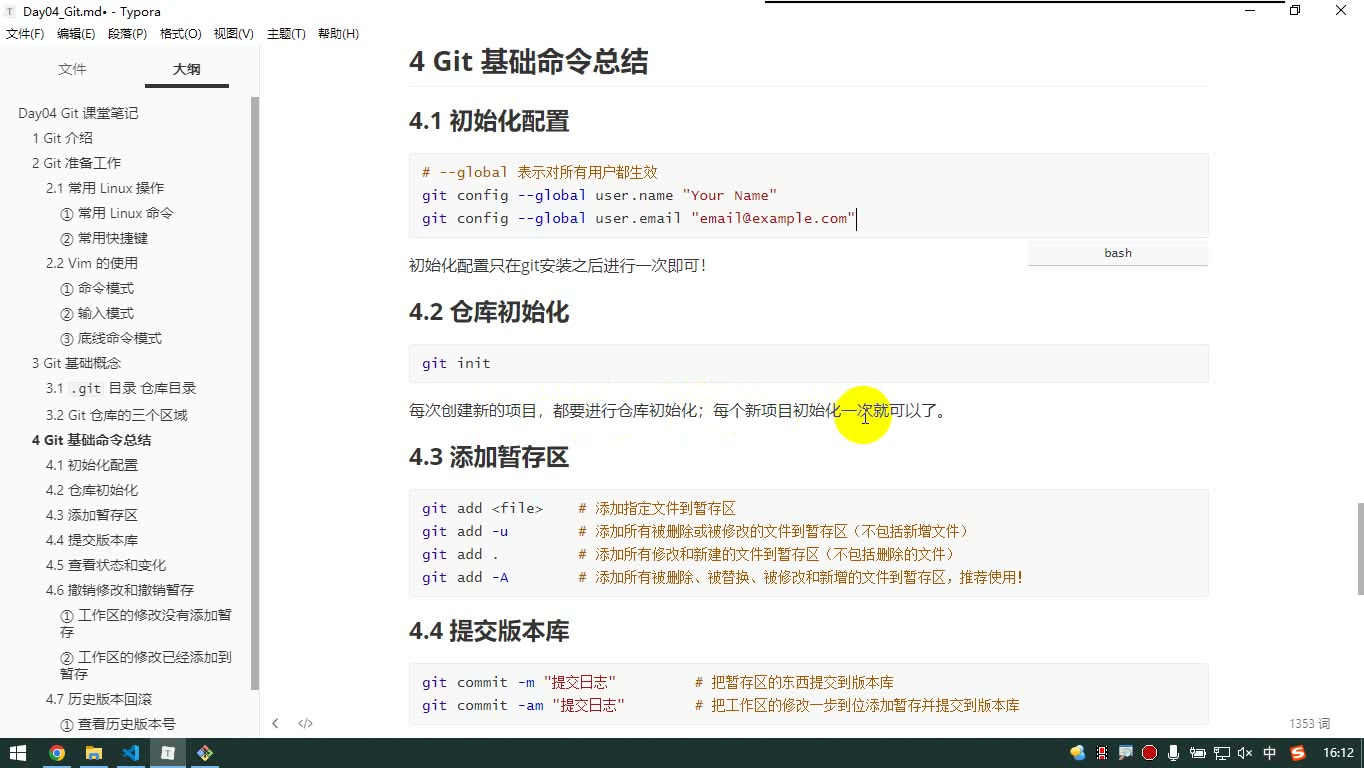Open the 视图(V) menu
Image resolution: width=1364 pixels, height=768 pixels.
[x=233, y=34]
